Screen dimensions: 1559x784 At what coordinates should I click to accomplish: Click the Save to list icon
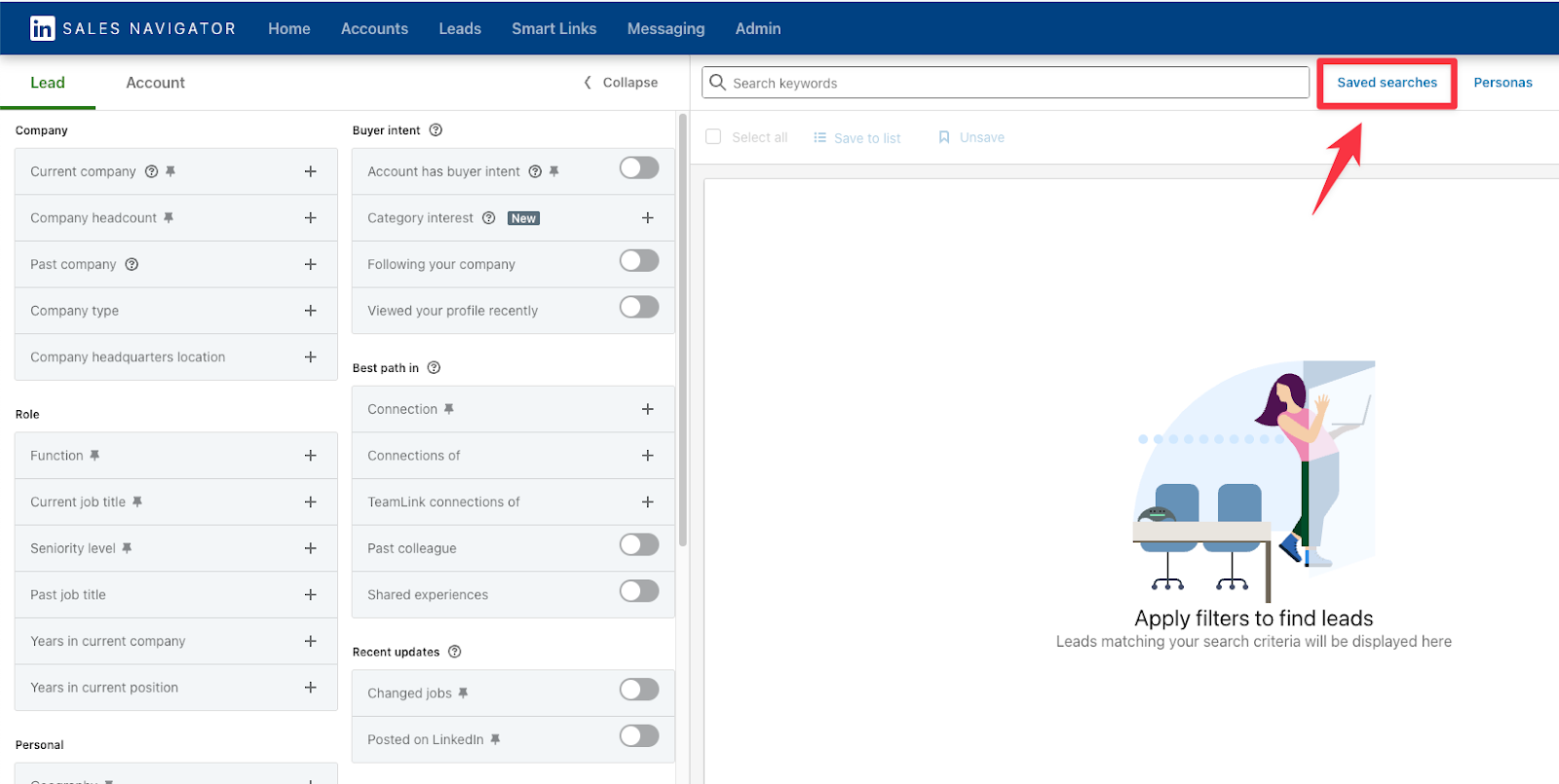820,137
